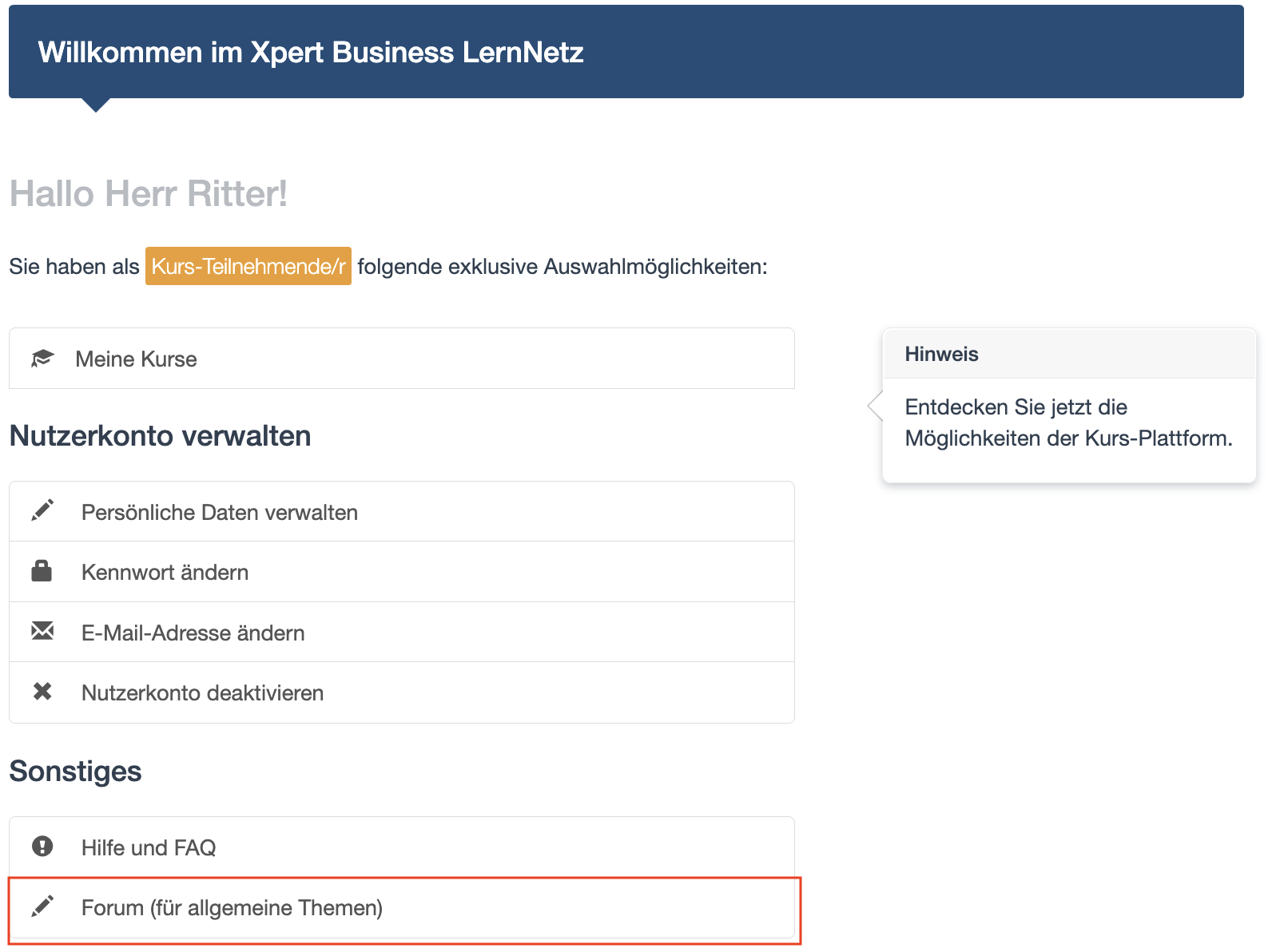This screenshot has height=952, width=1272.
Task: Select Nutzerkonto deaktivieren
Action: pos(402,692)
